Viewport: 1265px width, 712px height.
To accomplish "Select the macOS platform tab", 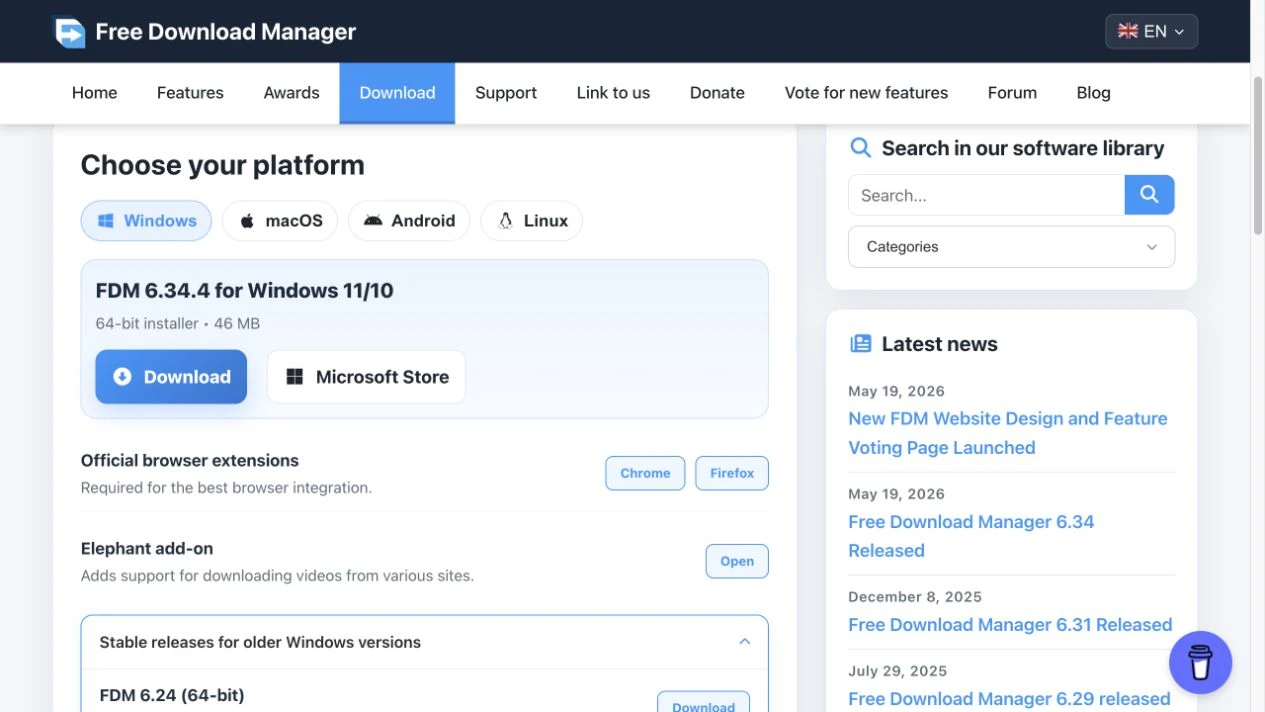I will tap(280, 221).
